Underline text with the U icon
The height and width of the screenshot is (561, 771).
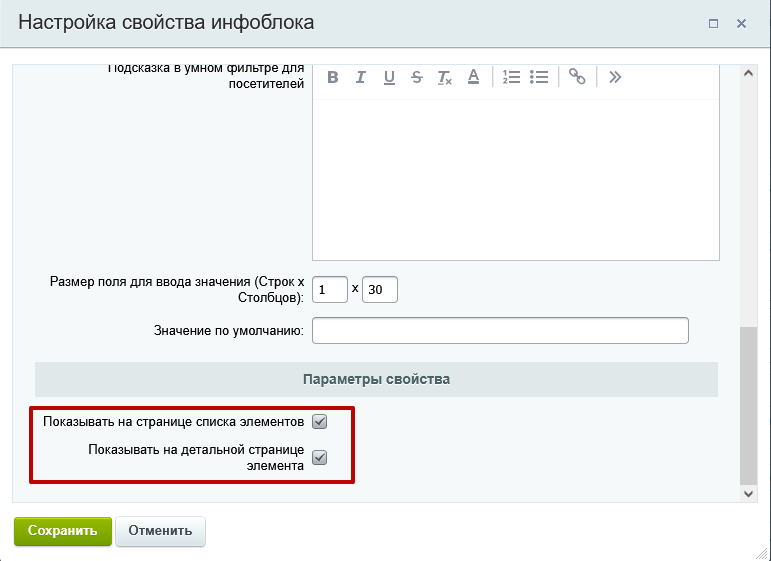(x=389, y=77)
